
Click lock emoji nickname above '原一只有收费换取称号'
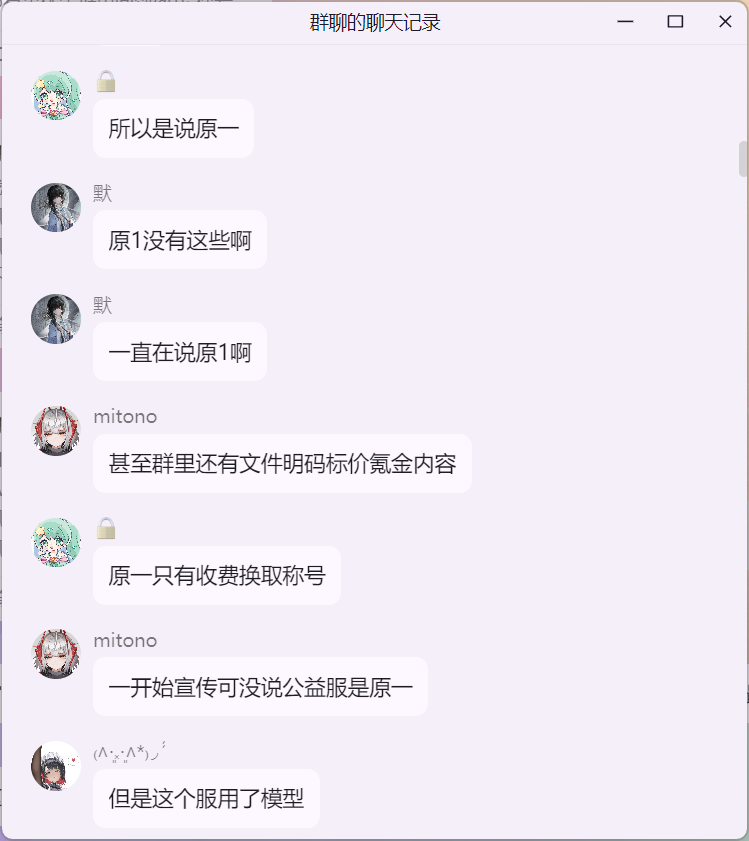coord(106,529)
